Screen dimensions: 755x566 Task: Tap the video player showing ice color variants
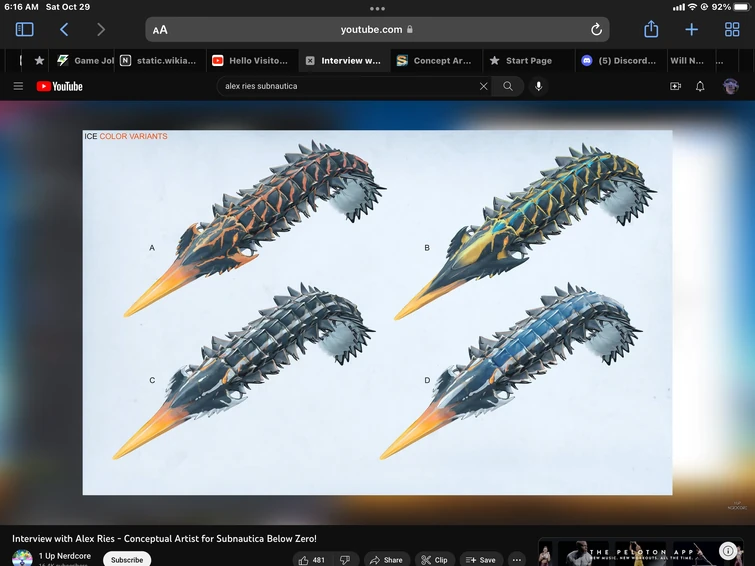point(378,312)
